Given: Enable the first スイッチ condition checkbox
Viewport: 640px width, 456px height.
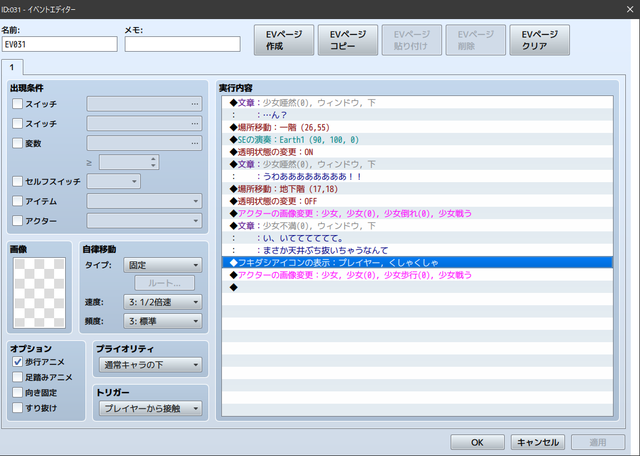Looking at the screenshot, I should coord(17,104).
